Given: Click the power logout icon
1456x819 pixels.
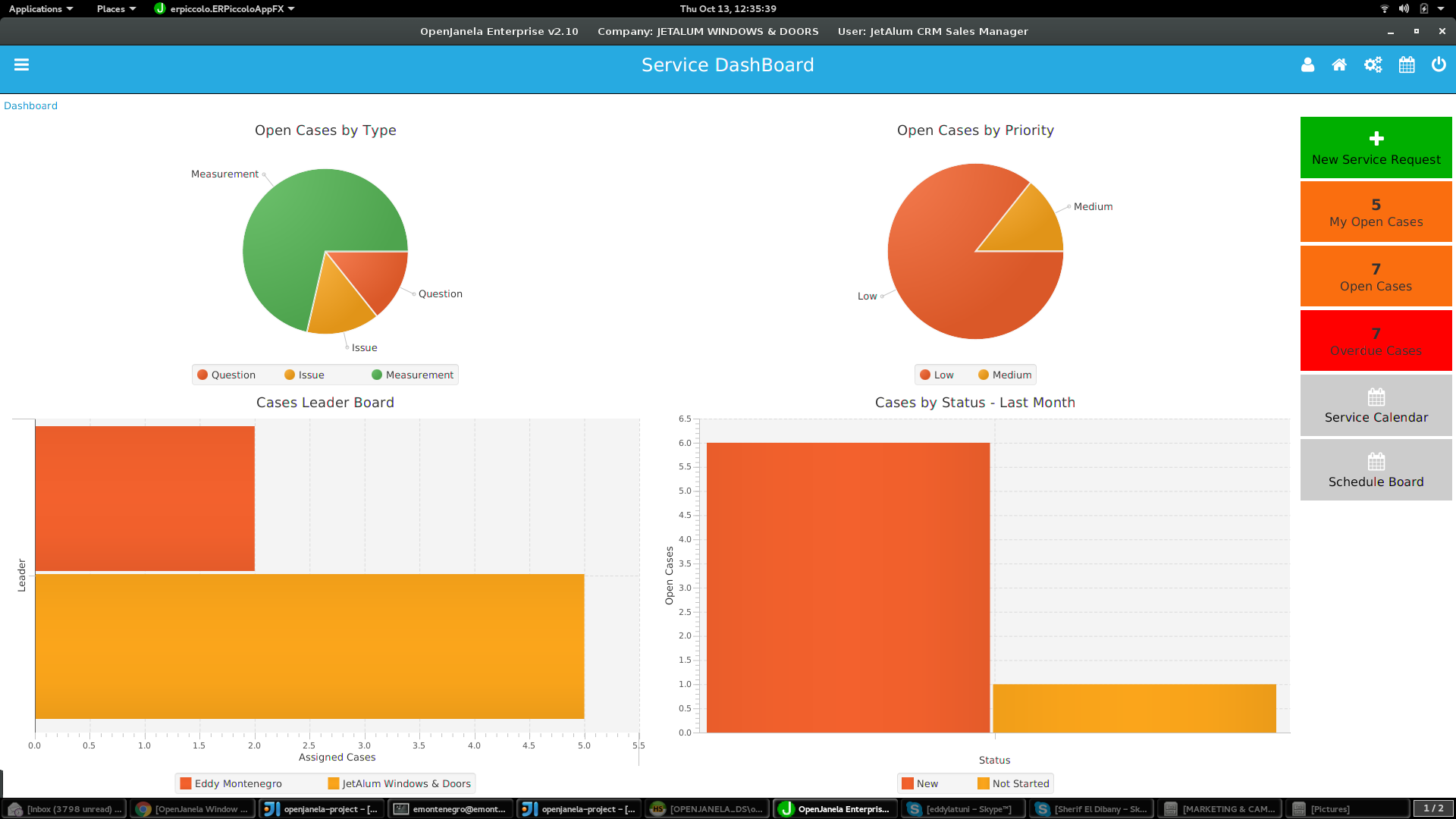Looking at the screenshot, I should pyautogui.click(x=1439, y=65).
